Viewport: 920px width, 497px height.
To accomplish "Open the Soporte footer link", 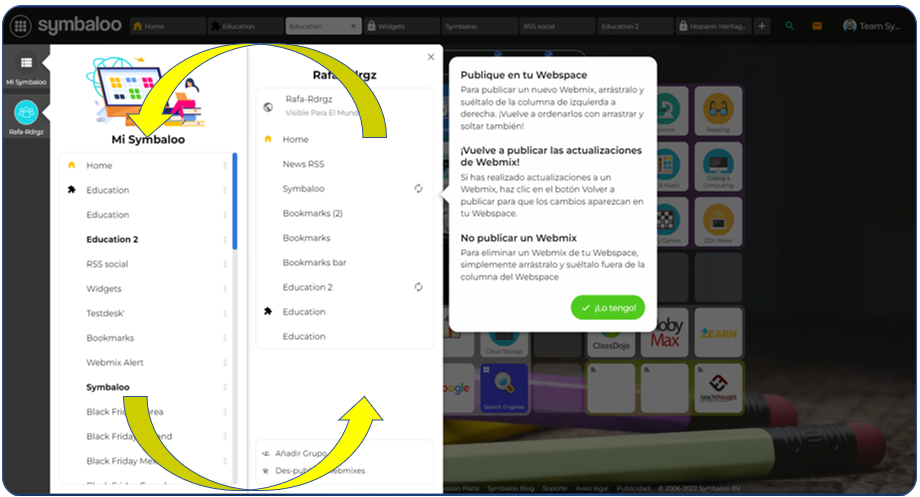I will pyautogui.click(x=554, y=488).
